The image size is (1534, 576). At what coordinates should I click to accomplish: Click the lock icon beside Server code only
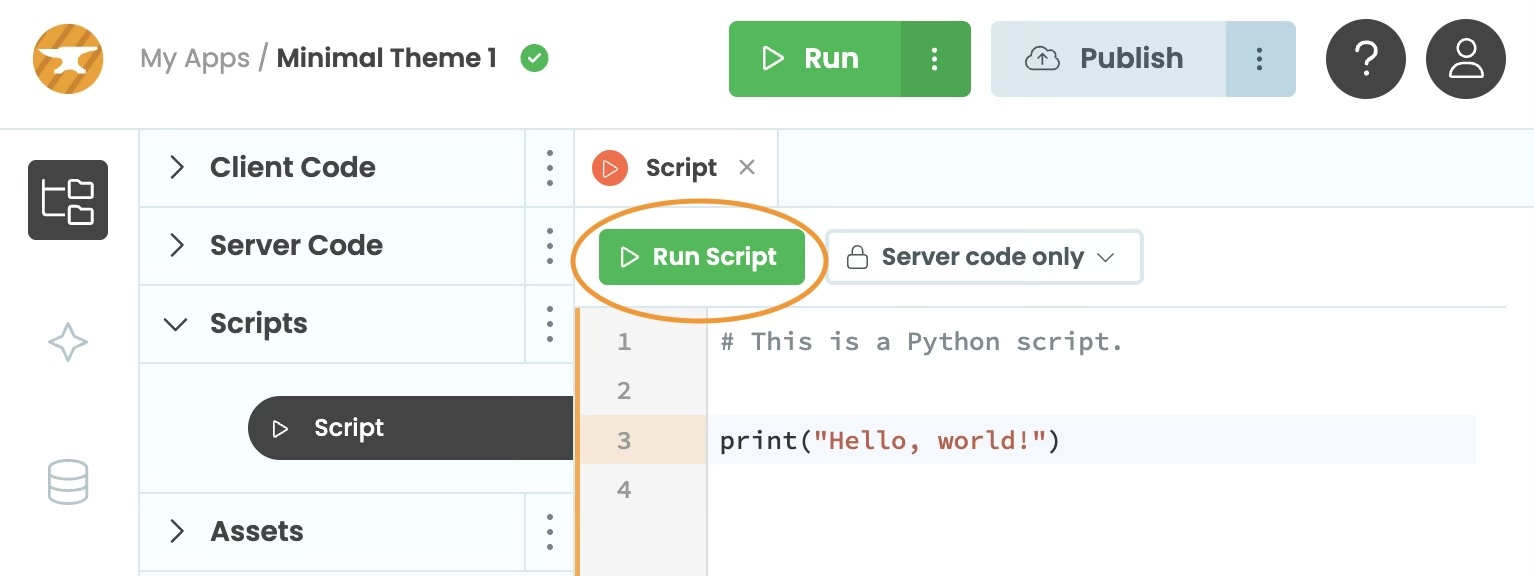coord(857,258)
